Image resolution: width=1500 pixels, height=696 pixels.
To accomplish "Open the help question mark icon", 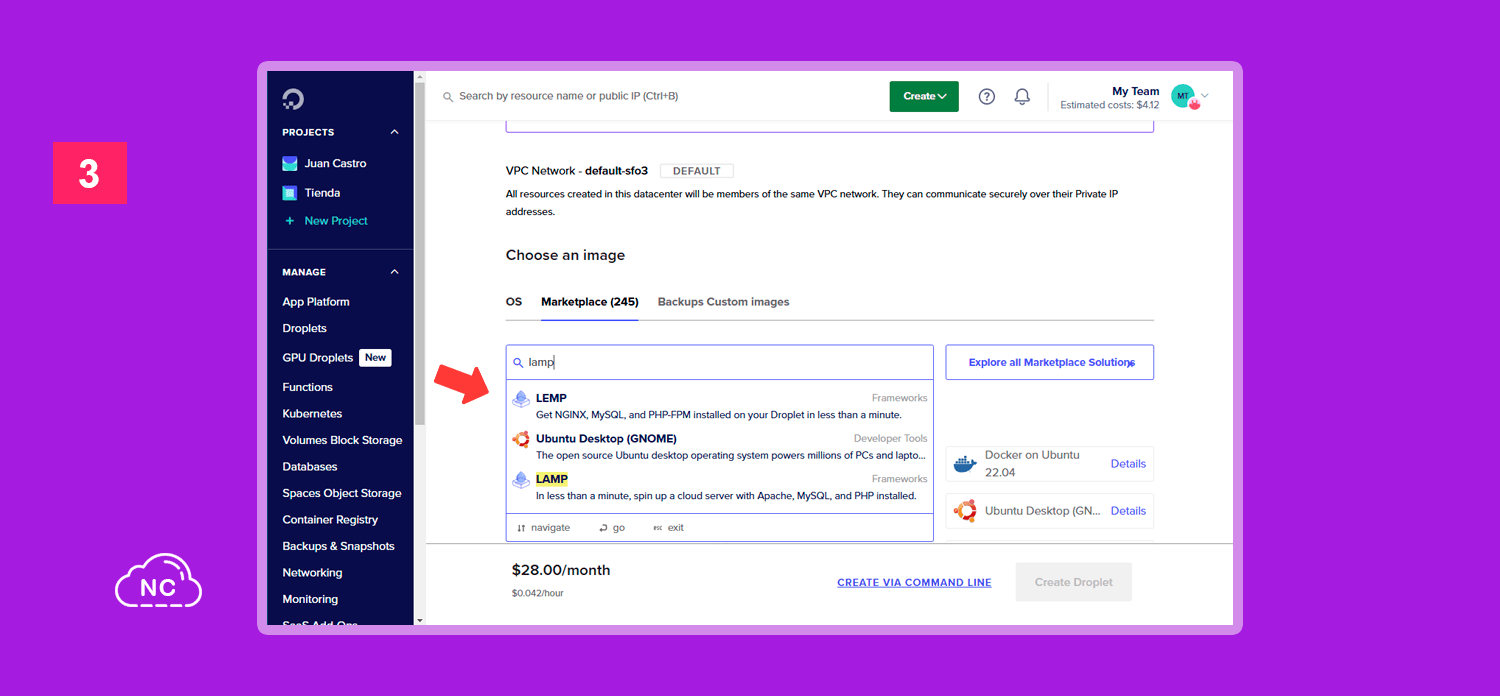I will click(x=987, y=96).
